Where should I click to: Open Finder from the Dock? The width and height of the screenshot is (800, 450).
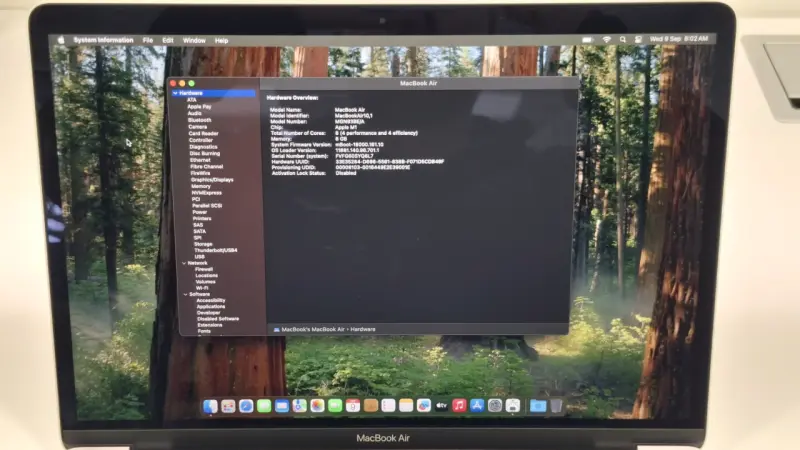(210, 406)
